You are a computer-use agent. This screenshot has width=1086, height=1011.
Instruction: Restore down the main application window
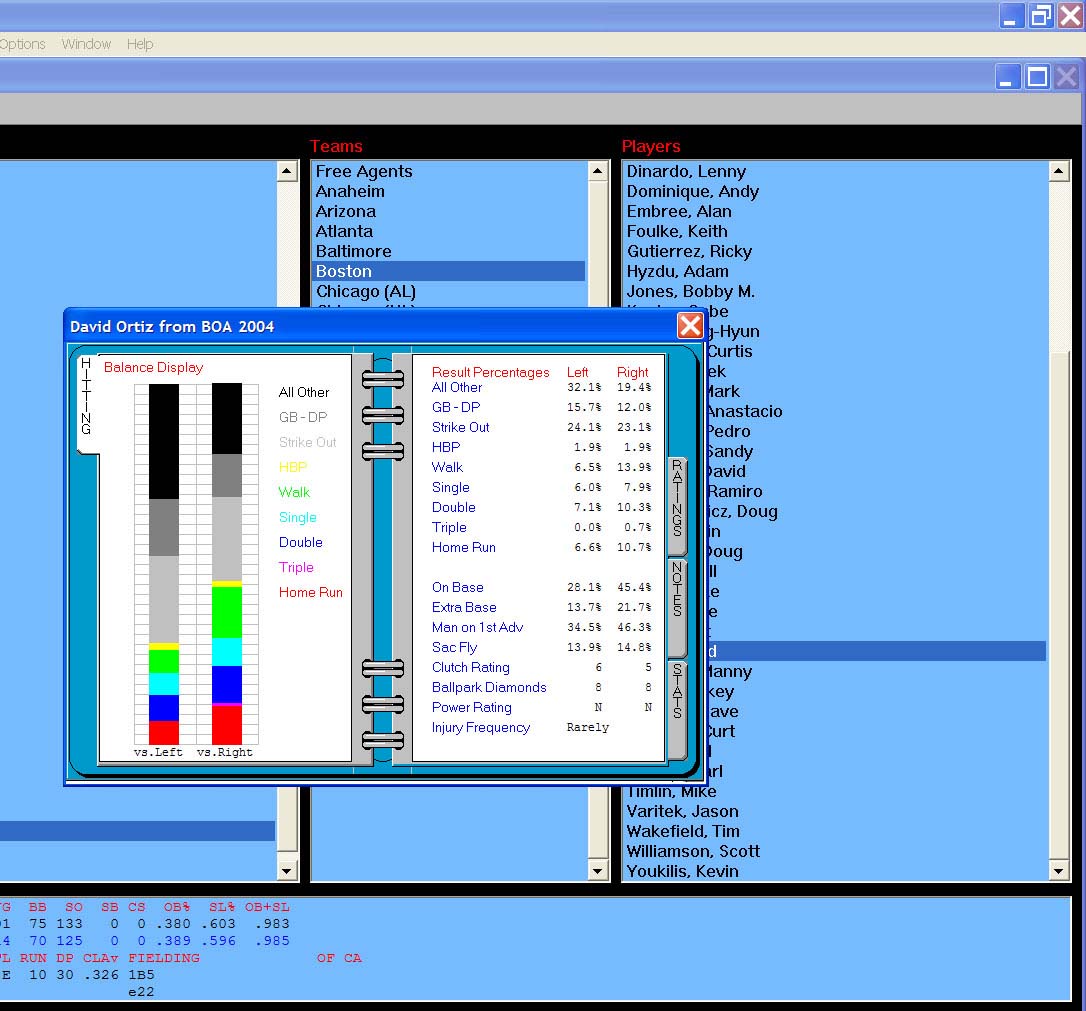1041,15
